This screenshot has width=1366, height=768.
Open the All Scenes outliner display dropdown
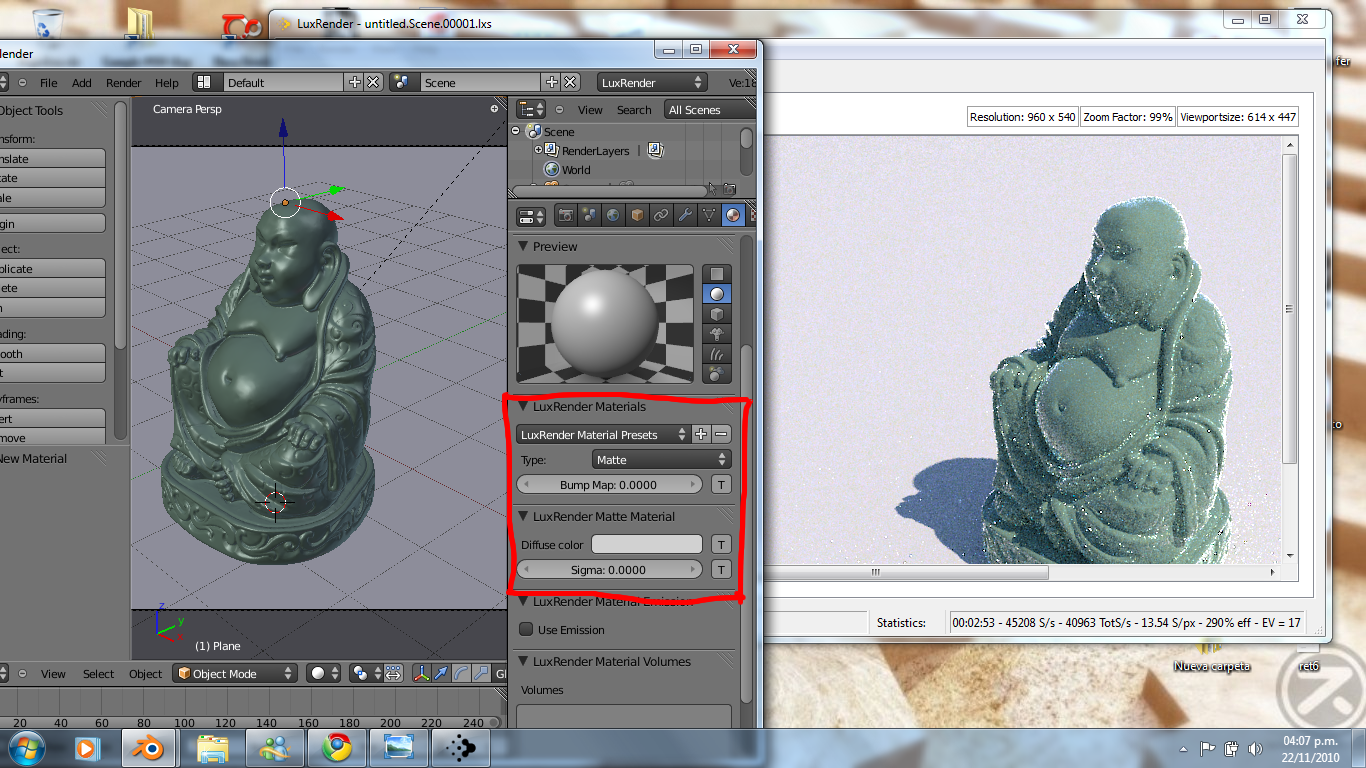coord(709,110)
